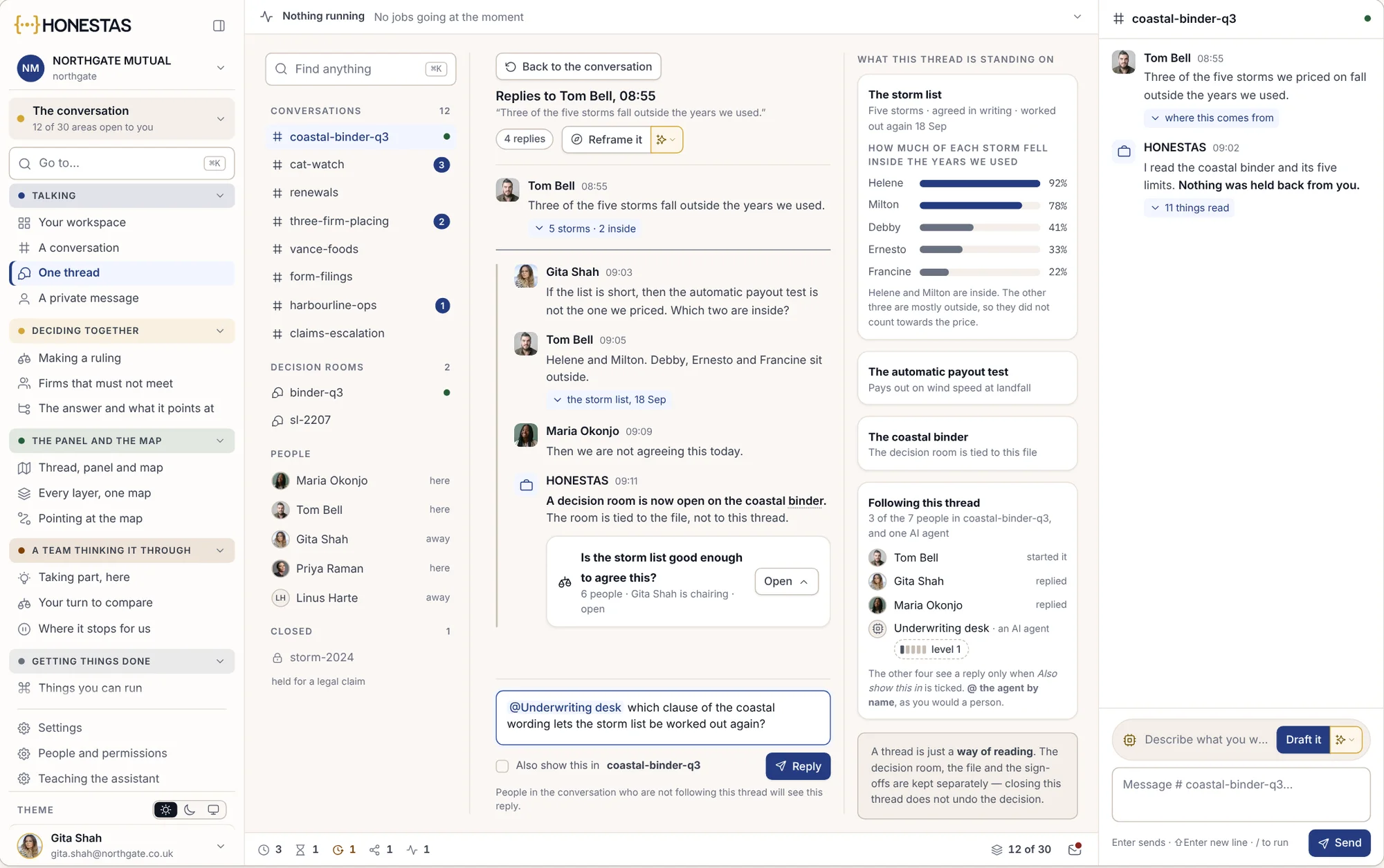Click the pulse counter at status bar end
Viewport: 1384px width, 868px height.
418,849
